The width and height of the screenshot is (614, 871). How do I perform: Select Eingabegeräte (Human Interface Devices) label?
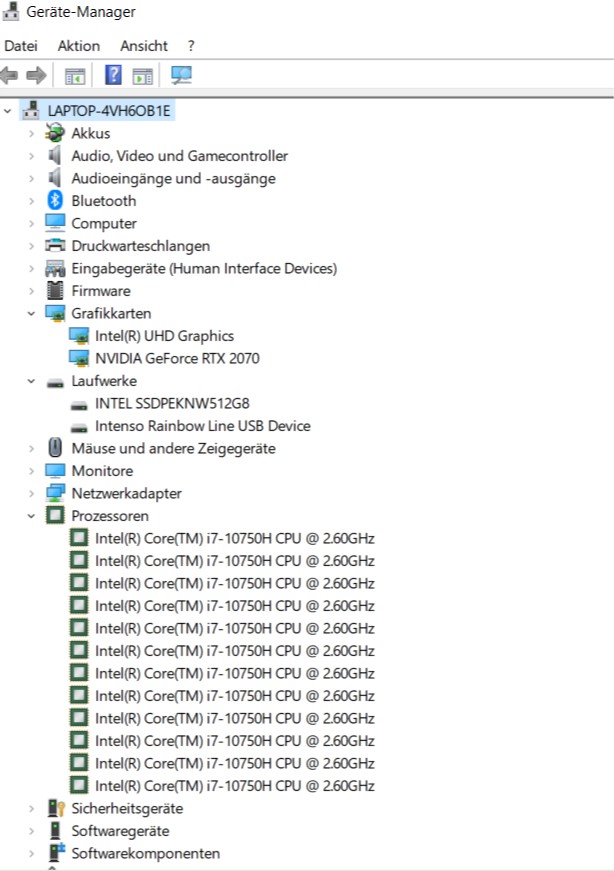tap(204, 268)
